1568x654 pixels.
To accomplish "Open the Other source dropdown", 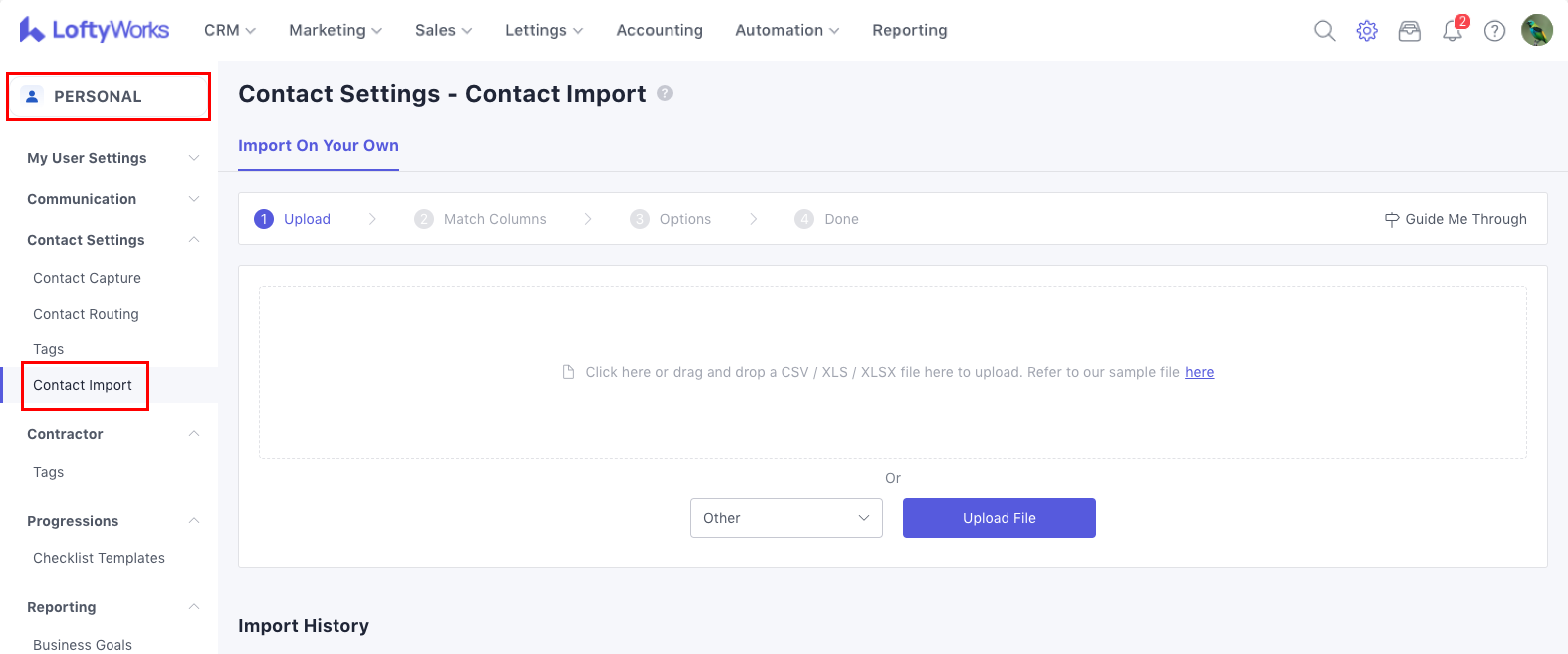I will tap(786, 518).
